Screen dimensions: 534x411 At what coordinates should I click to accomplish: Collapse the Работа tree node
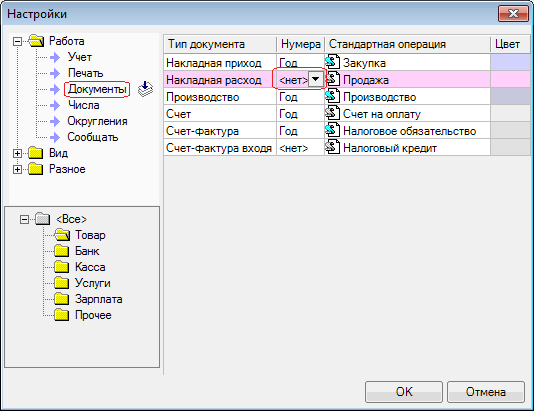point(17,42)
